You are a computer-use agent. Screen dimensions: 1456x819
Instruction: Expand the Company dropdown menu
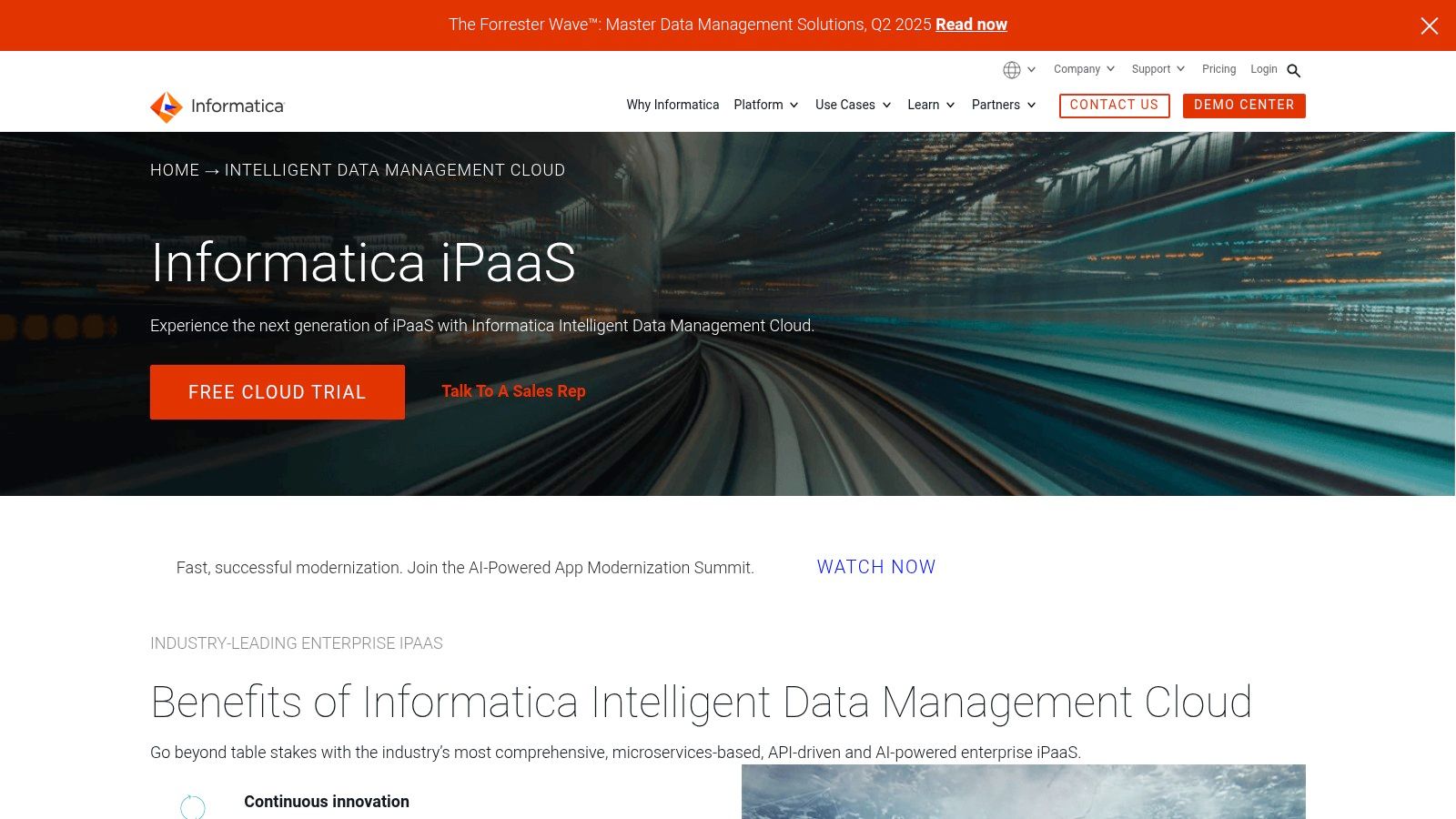[x=1084, y=69]
